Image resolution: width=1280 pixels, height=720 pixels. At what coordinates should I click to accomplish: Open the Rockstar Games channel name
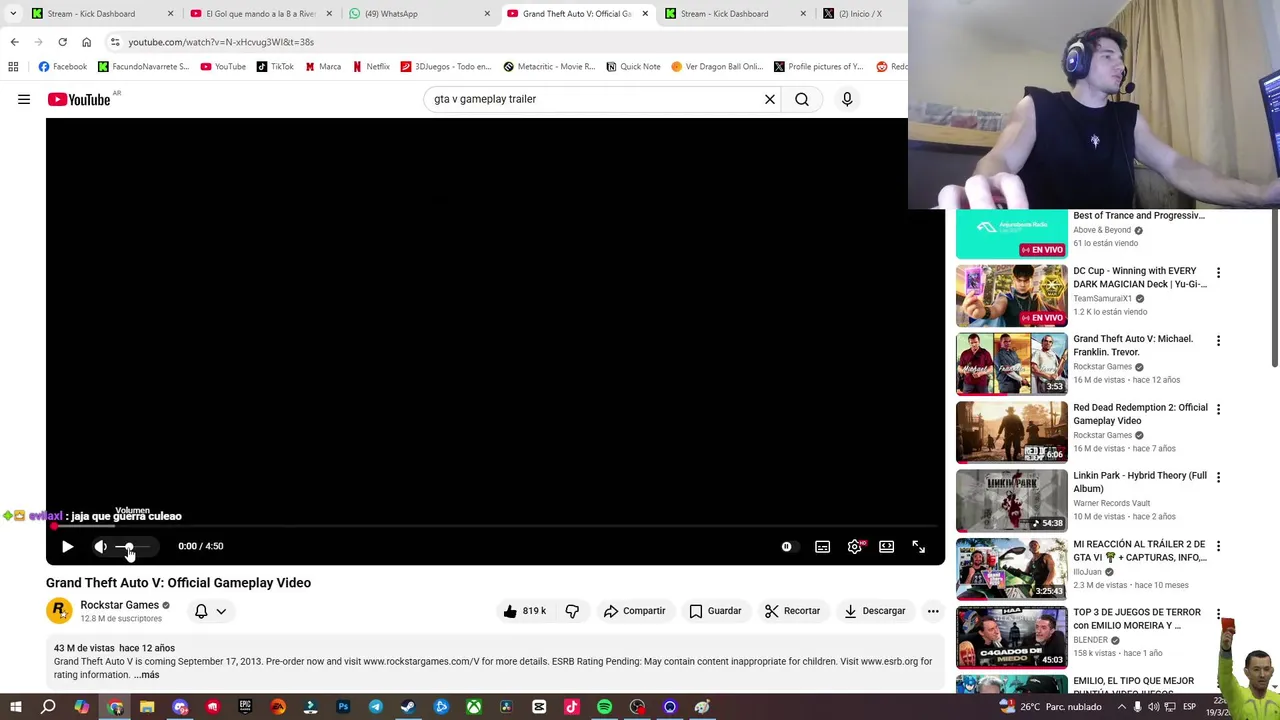click(x=119, y=605)
